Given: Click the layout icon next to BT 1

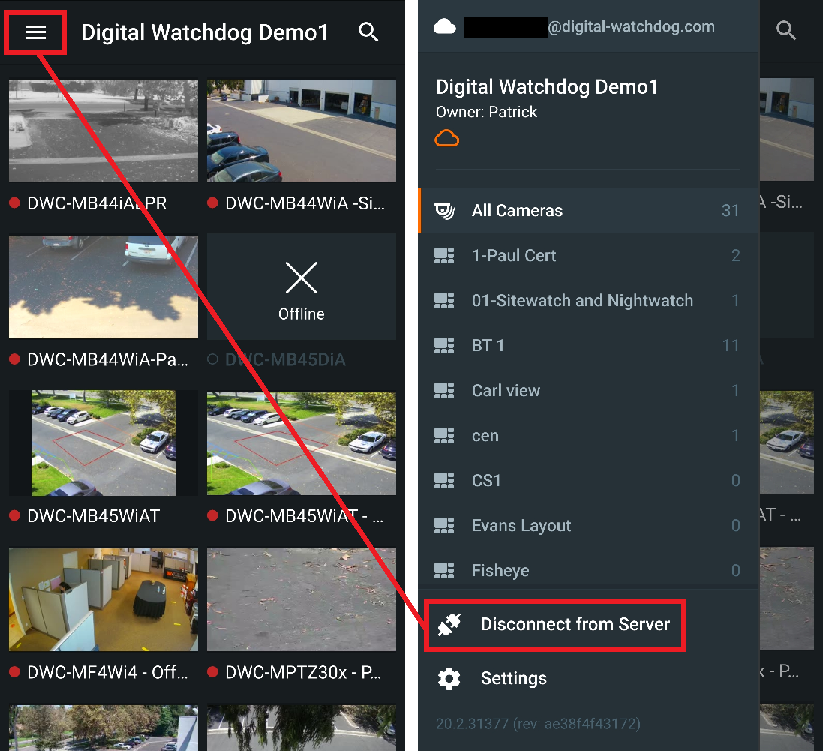Looking at the screenshot, I should [445, 346].
